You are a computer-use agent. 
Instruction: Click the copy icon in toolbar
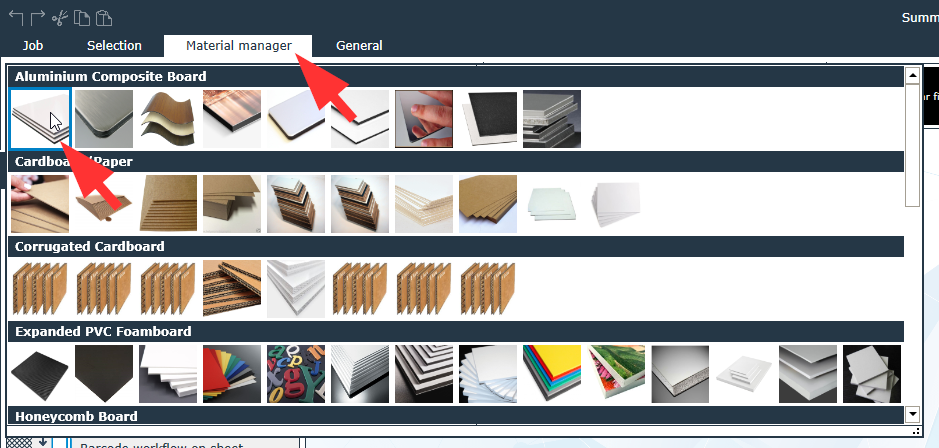(81, 18)
